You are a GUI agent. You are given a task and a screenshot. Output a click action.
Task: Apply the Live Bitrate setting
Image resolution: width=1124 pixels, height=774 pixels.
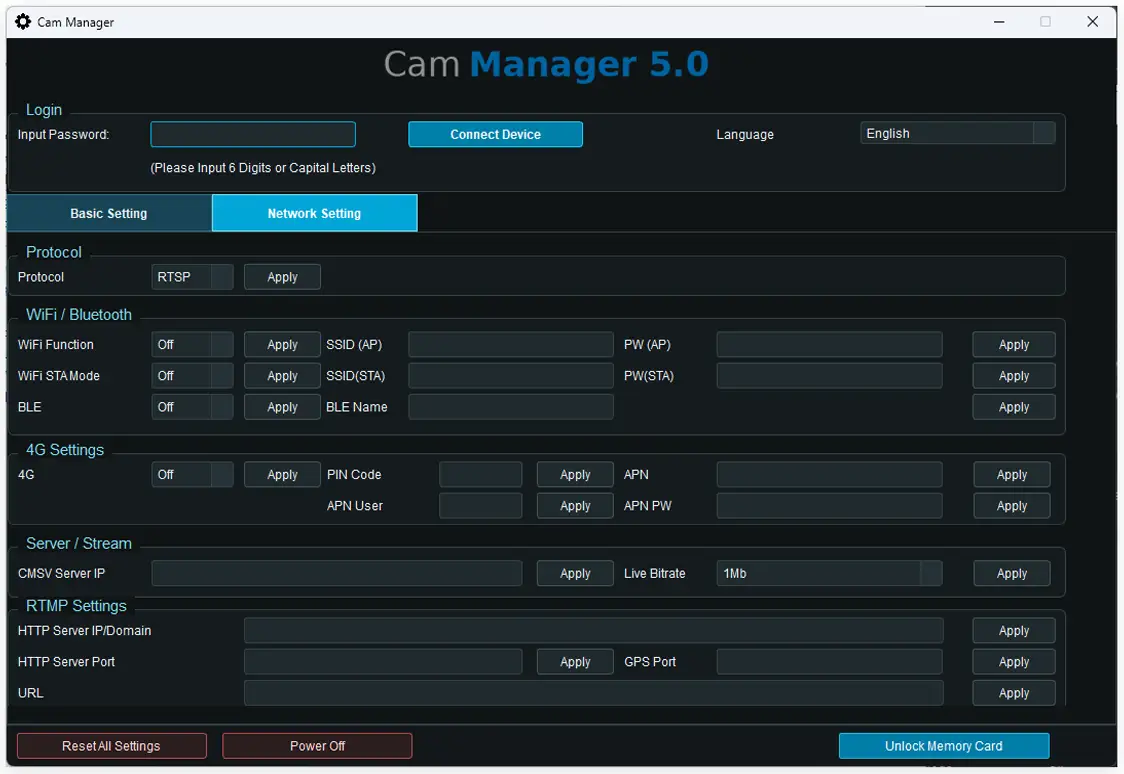(1011, 573)
